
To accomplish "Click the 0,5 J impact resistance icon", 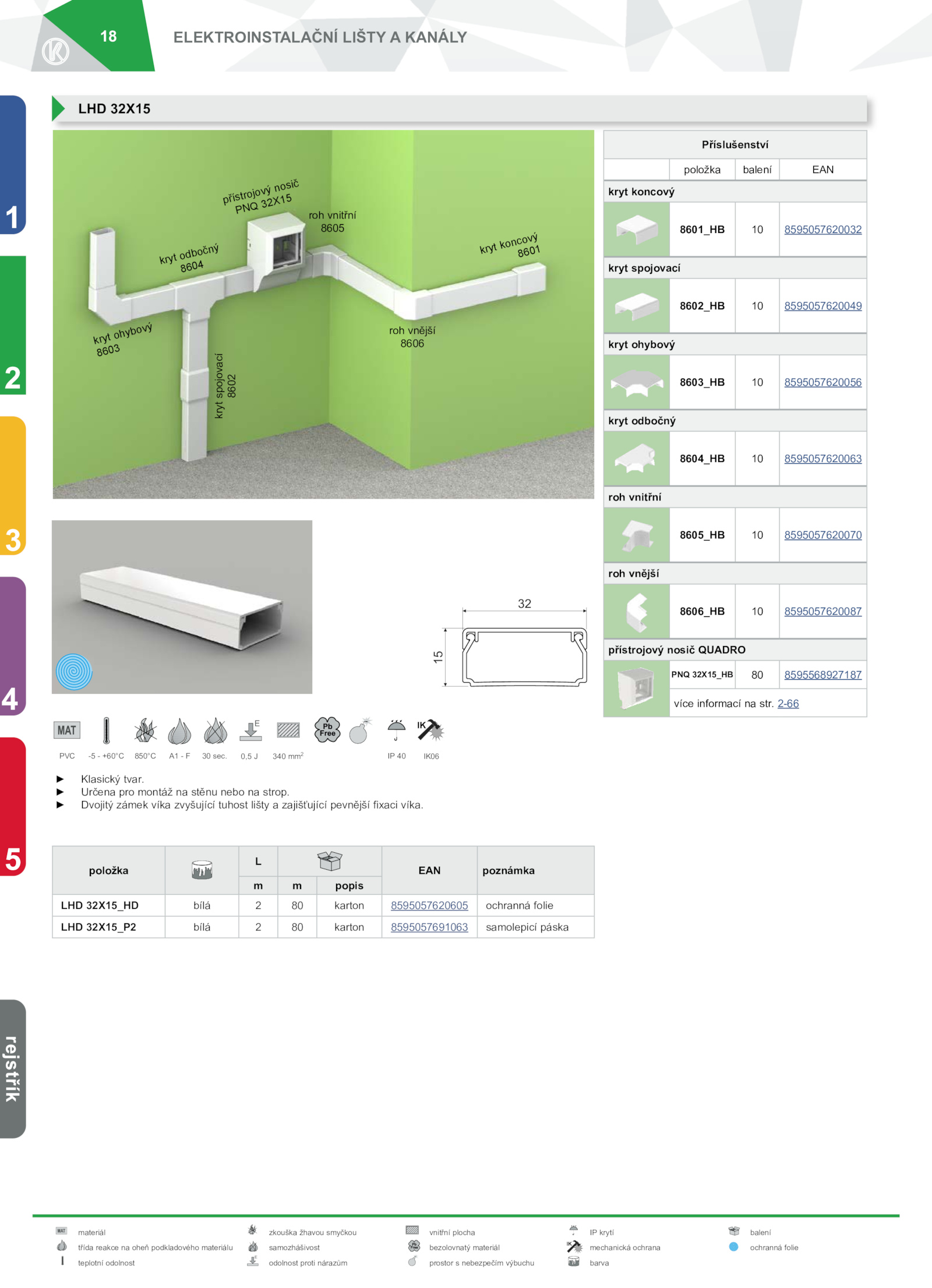I will tap(250, 731).
